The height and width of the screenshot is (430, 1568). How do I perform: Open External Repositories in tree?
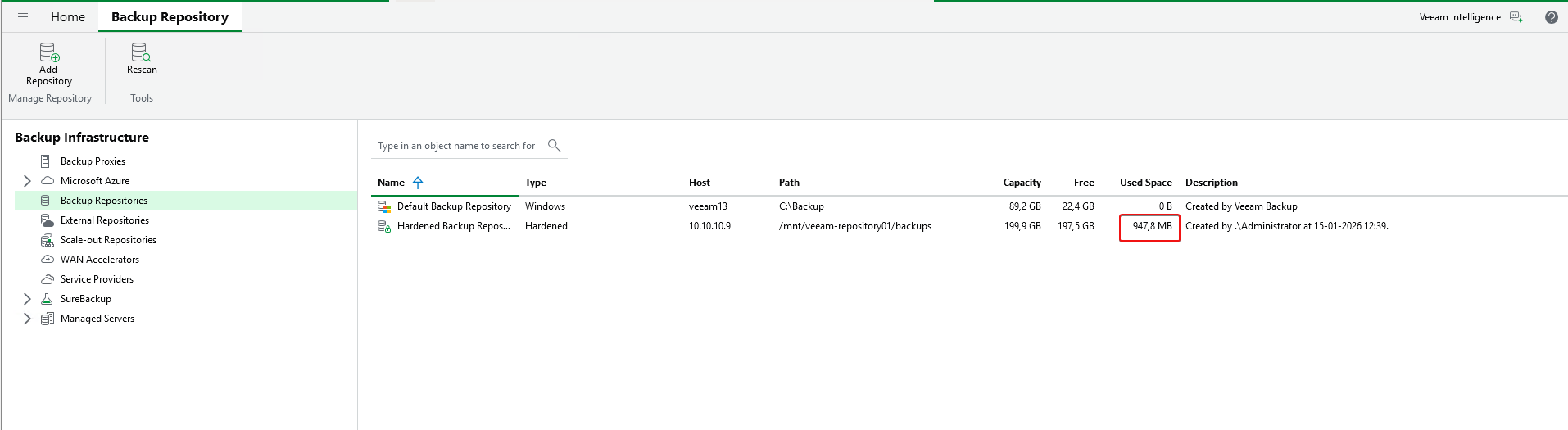pos(104,220)
